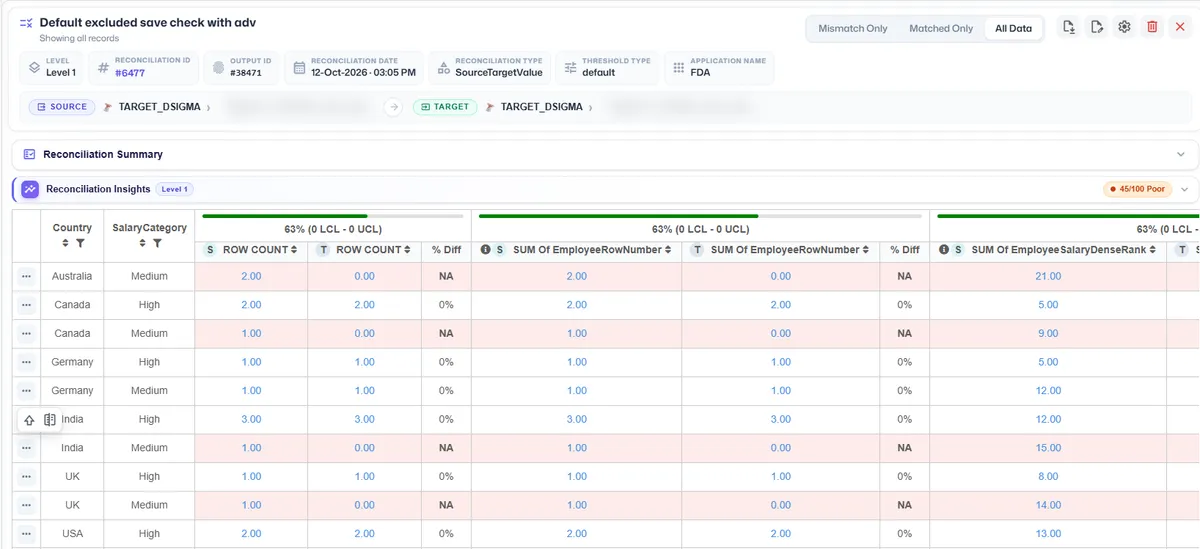The height and width of the screenshot is (549, 1200).
Task: Click the SOURCE badge
Action: coord(62,107)
